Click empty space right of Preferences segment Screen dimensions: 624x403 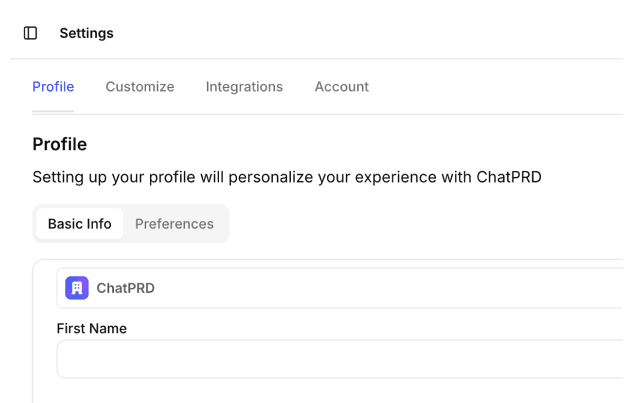400,224
